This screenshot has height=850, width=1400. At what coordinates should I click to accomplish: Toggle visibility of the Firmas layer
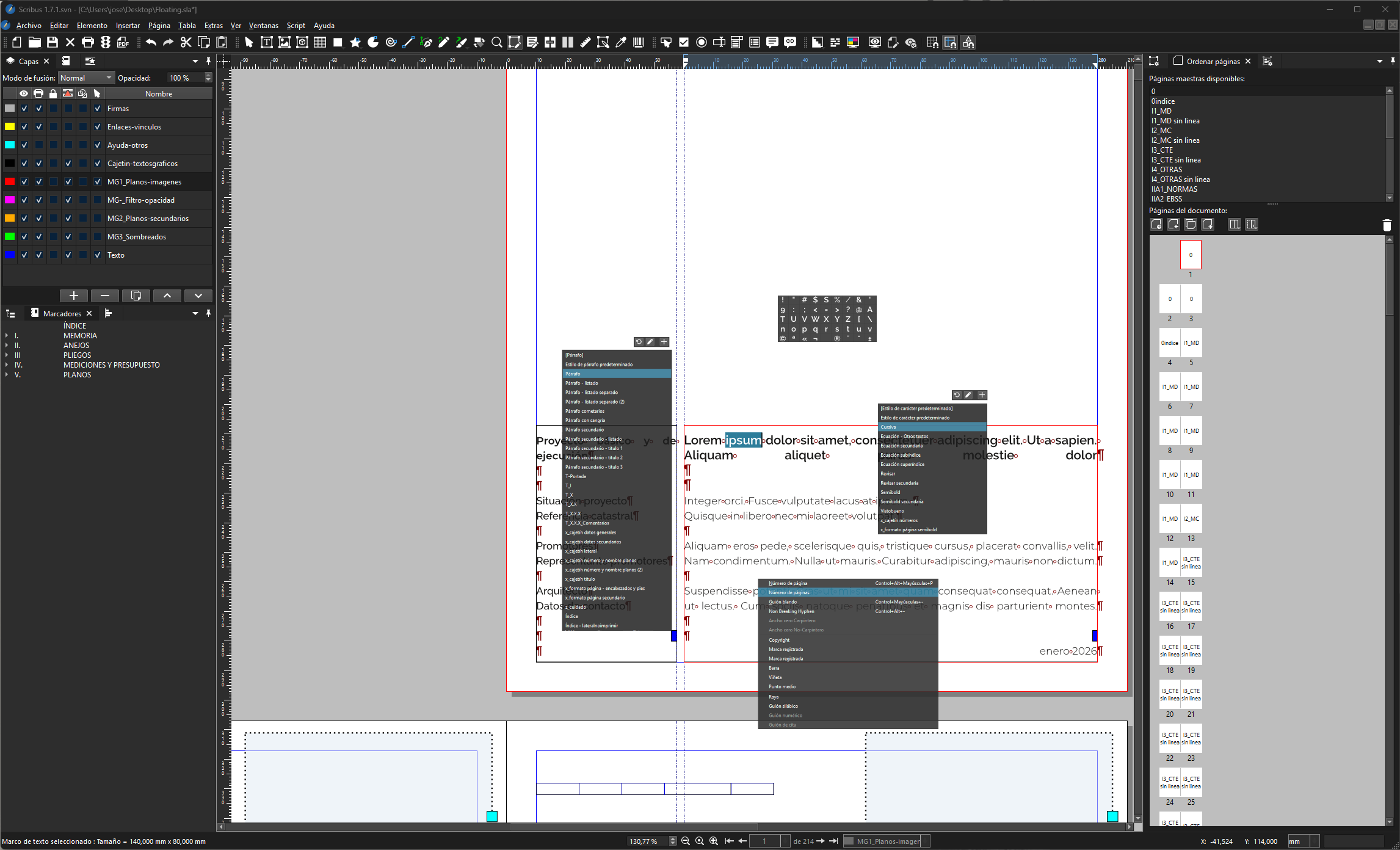(24, 109)
